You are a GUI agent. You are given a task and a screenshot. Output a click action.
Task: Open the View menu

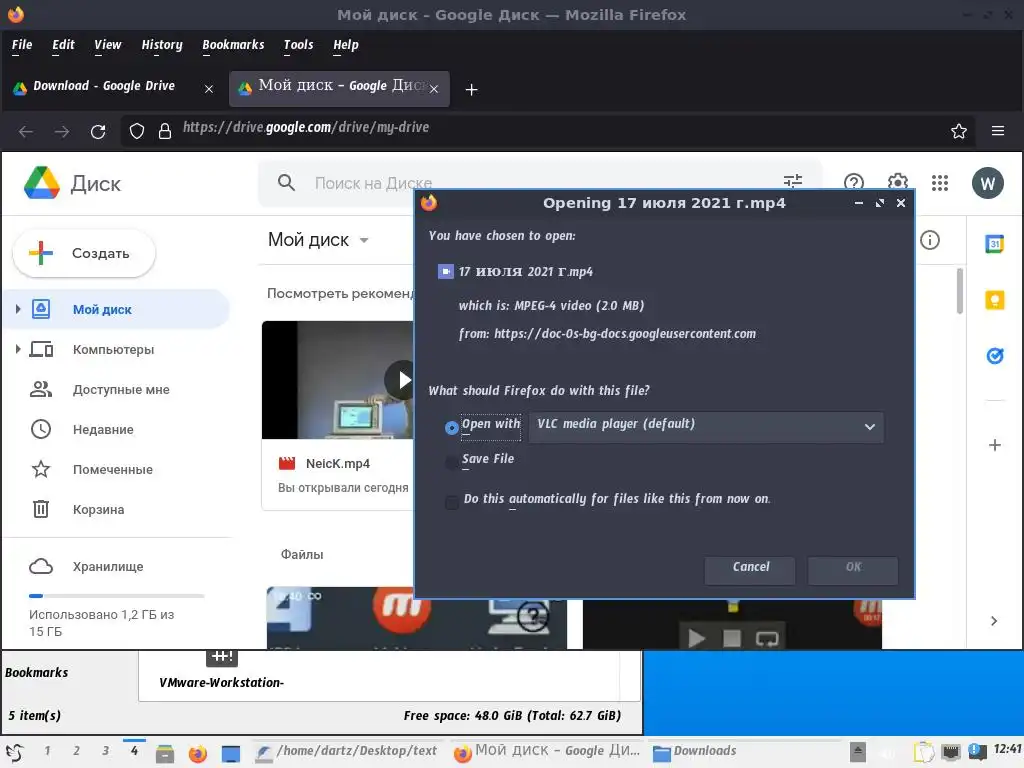tap(107, 45)
